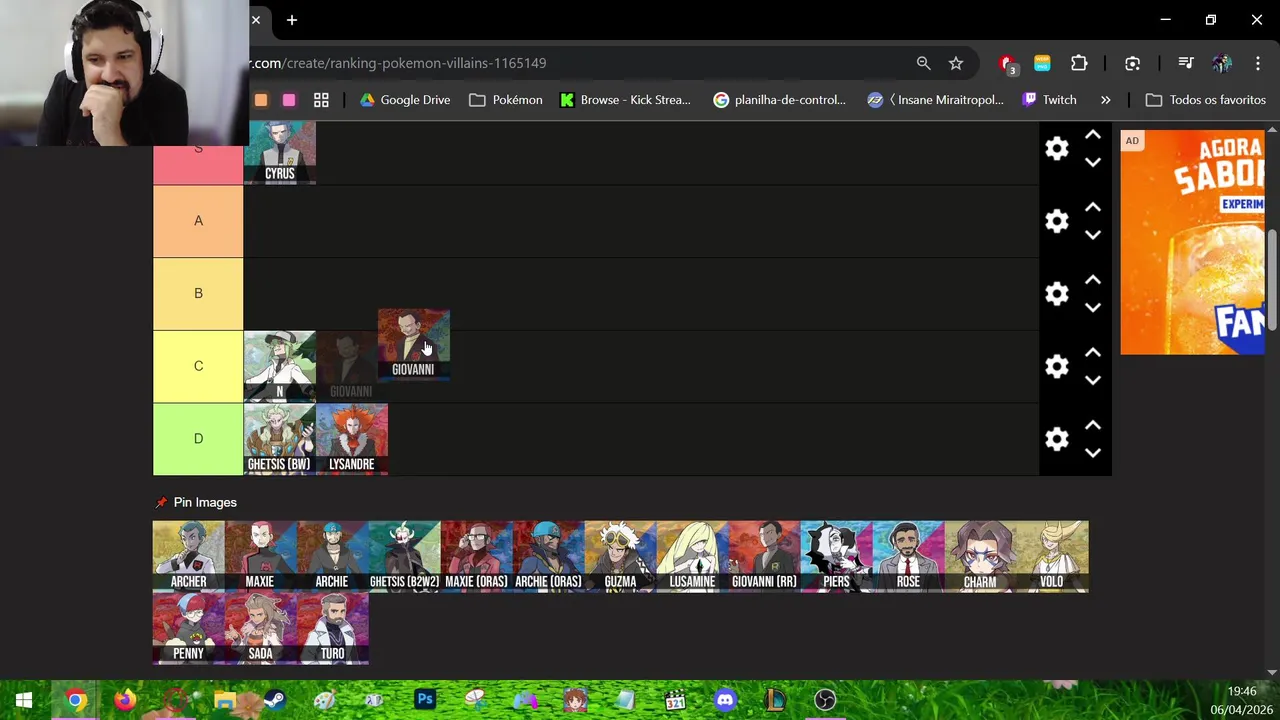Image resolution: width=1280 pixels, height=720 pixels.
Task: Click the A tier label
Action: pyautogui.click(x=198, y=221)
